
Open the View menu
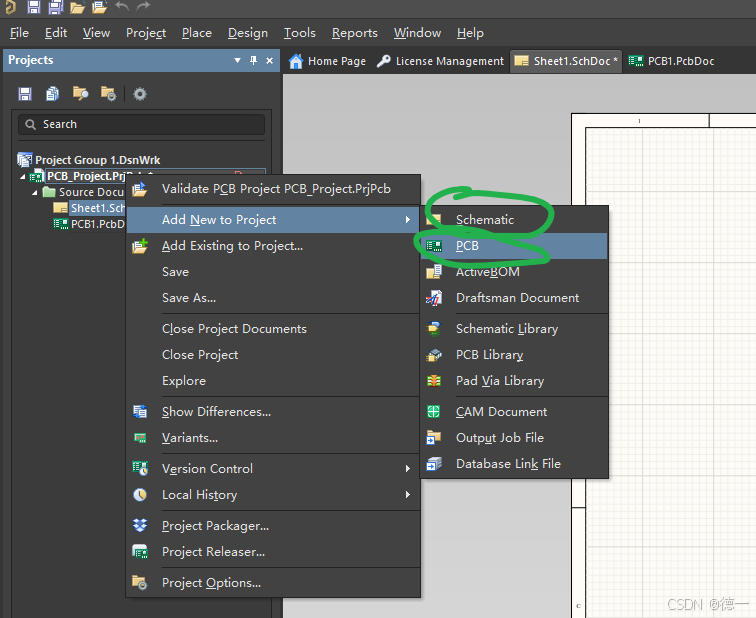tap(96, 33)
